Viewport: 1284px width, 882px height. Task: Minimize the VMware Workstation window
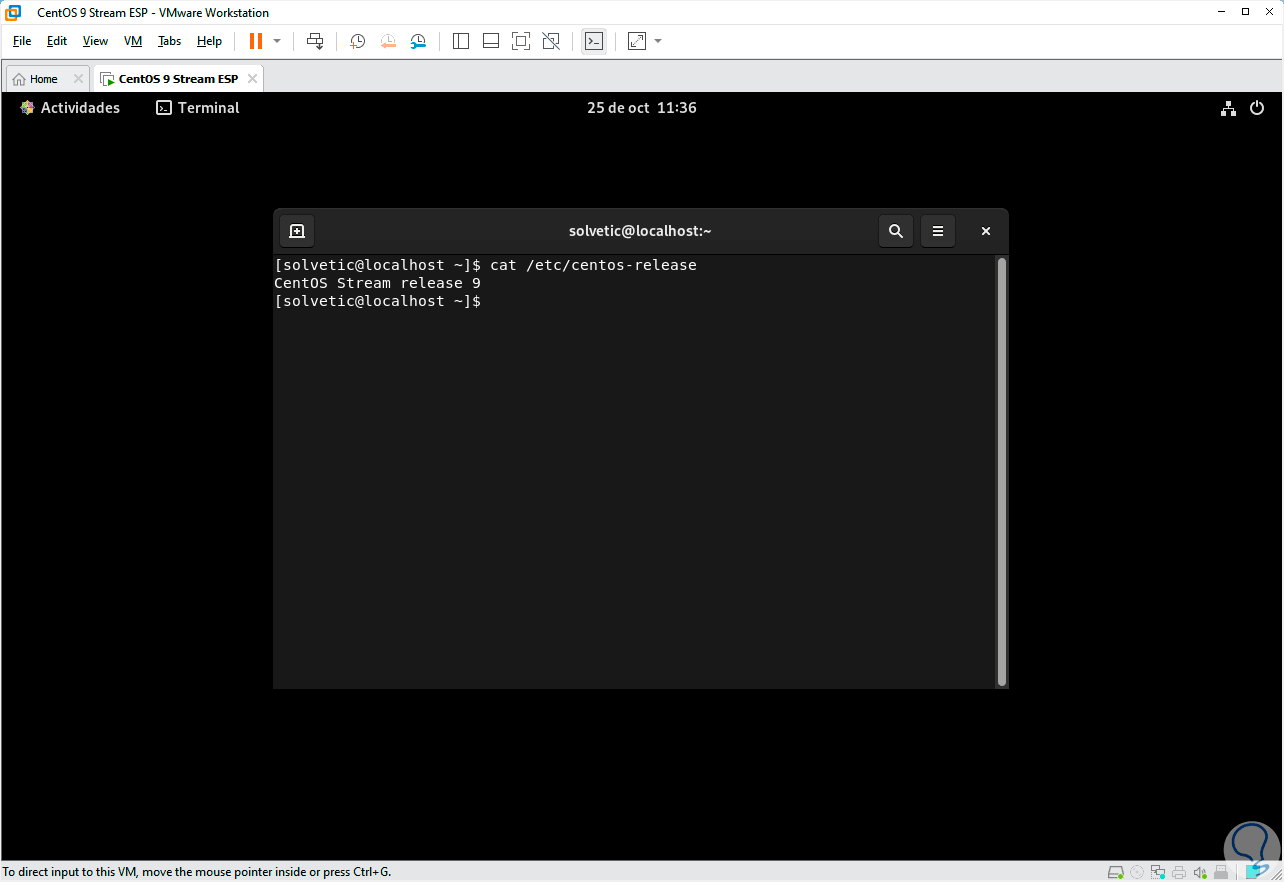click(x=1222, y=12)
